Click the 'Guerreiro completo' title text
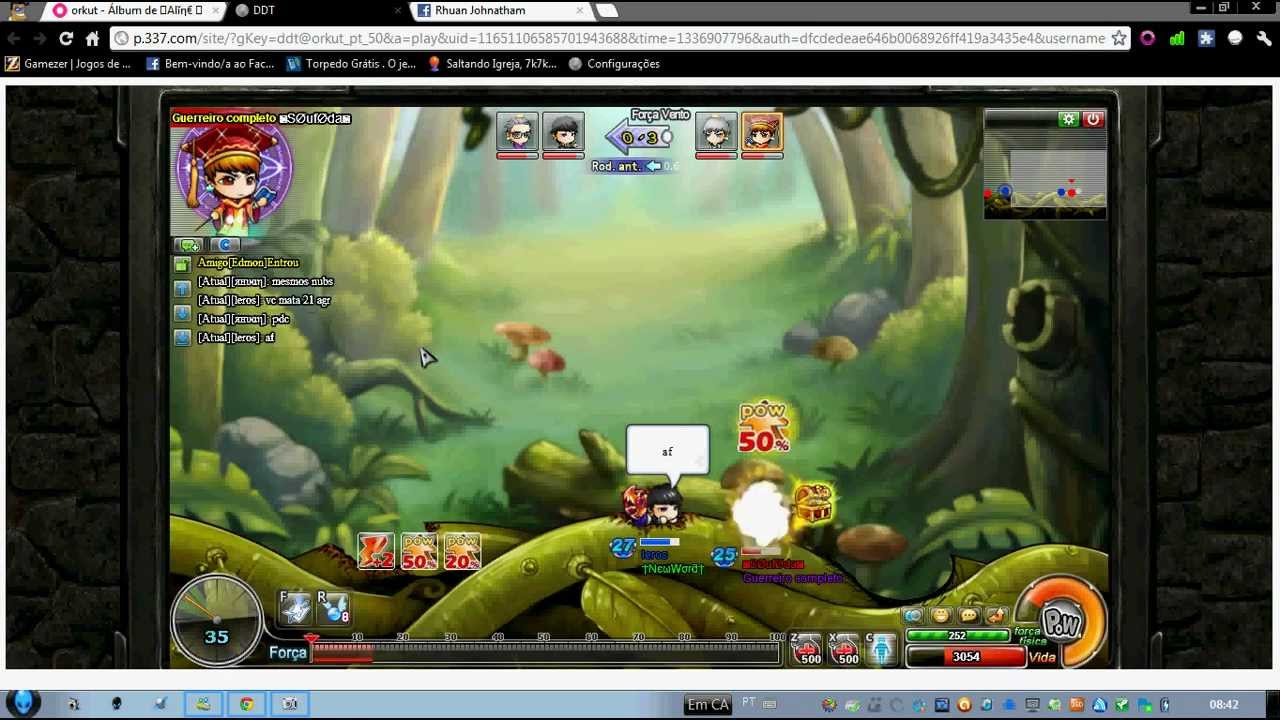The height and width of the screenshot is (720, 1280). (x=224, y=118)
